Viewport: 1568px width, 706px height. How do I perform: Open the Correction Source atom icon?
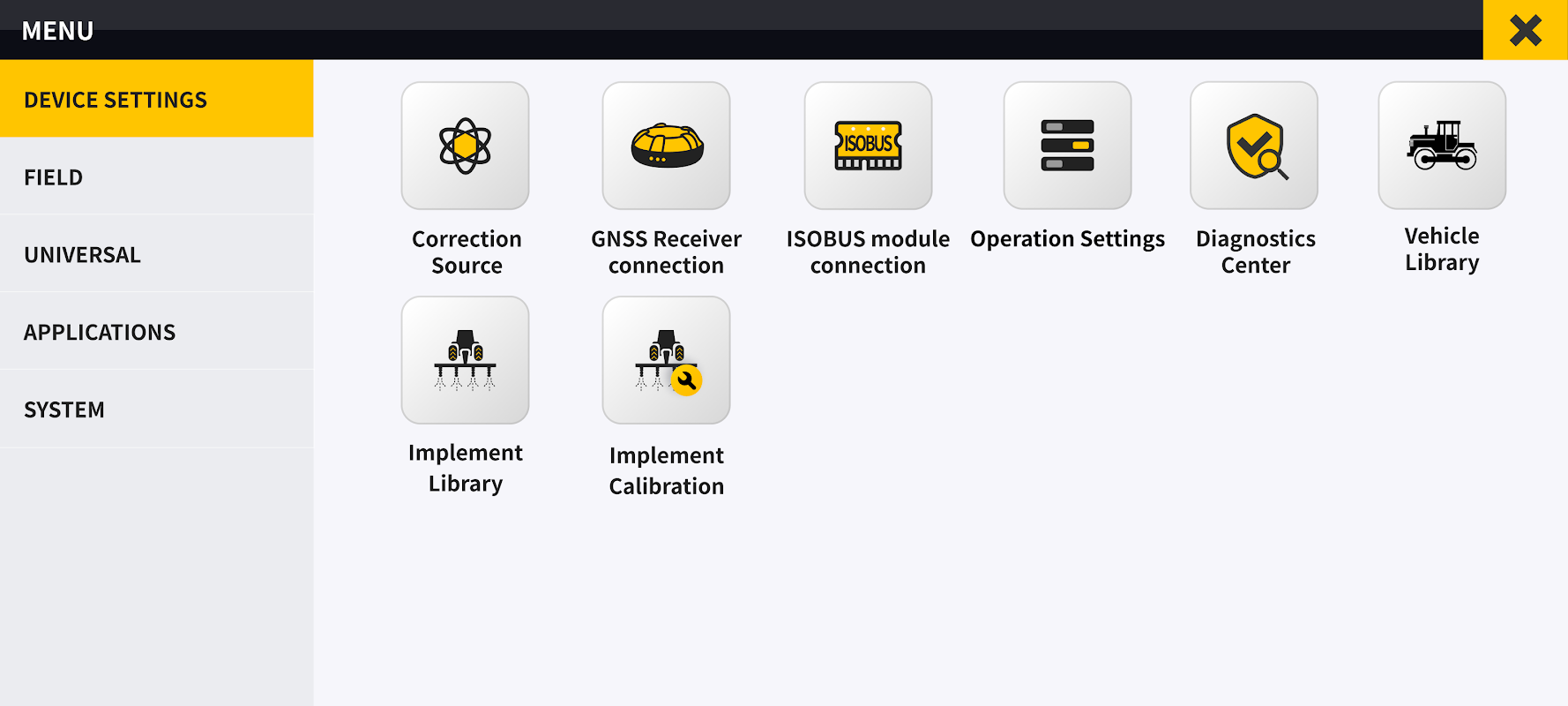(x=465, y=146)
